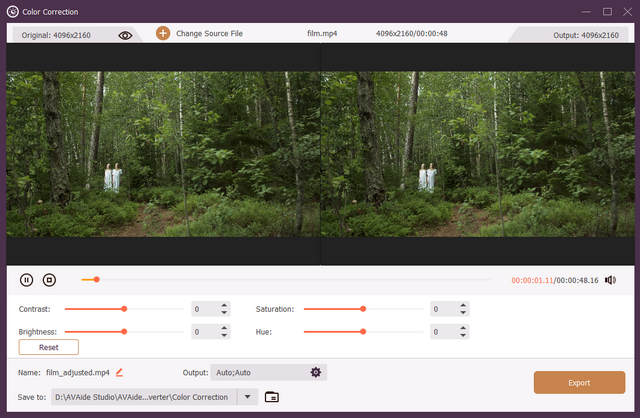Viewport: 640px width, 418px height.
Task: Click the Hue slider handle
Action: click(x=362, y=331)
